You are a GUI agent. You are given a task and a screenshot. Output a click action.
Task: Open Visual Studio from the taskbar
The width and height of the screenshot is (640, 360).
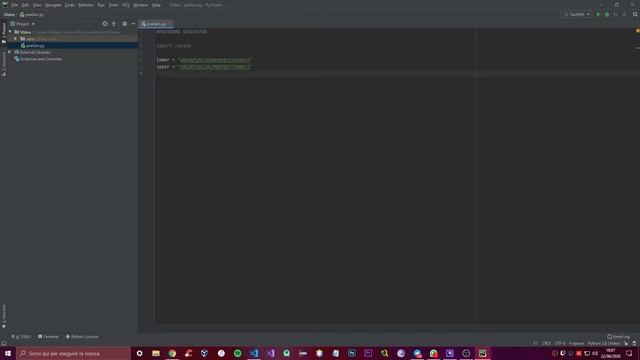(x=270, y=353)
